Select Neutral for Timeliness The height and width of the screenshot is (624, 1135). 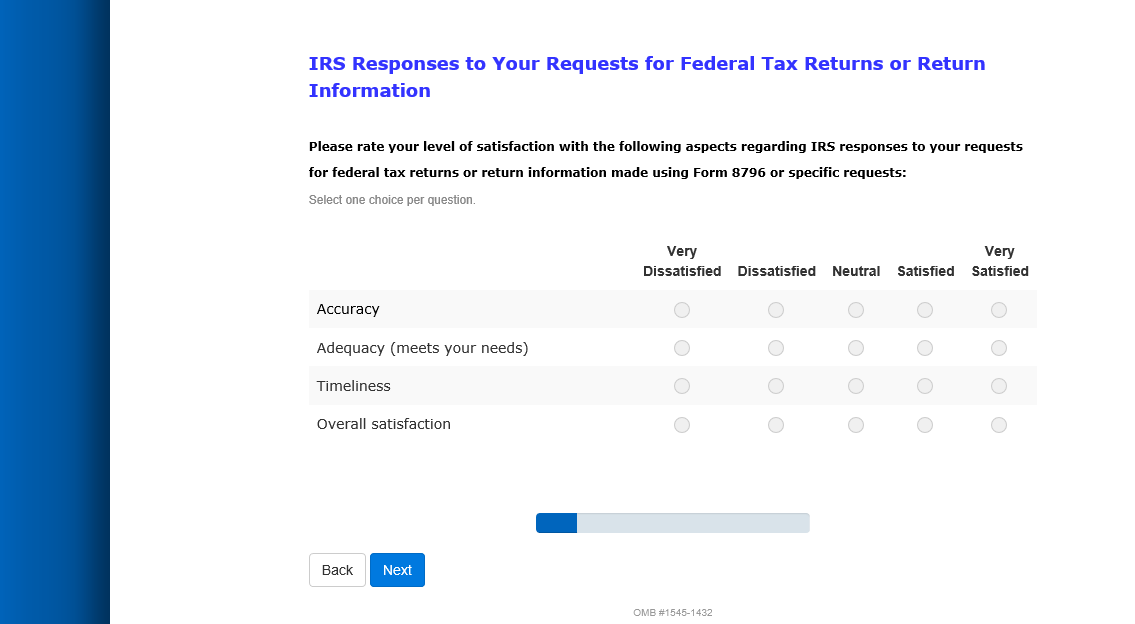pos(856,386)
